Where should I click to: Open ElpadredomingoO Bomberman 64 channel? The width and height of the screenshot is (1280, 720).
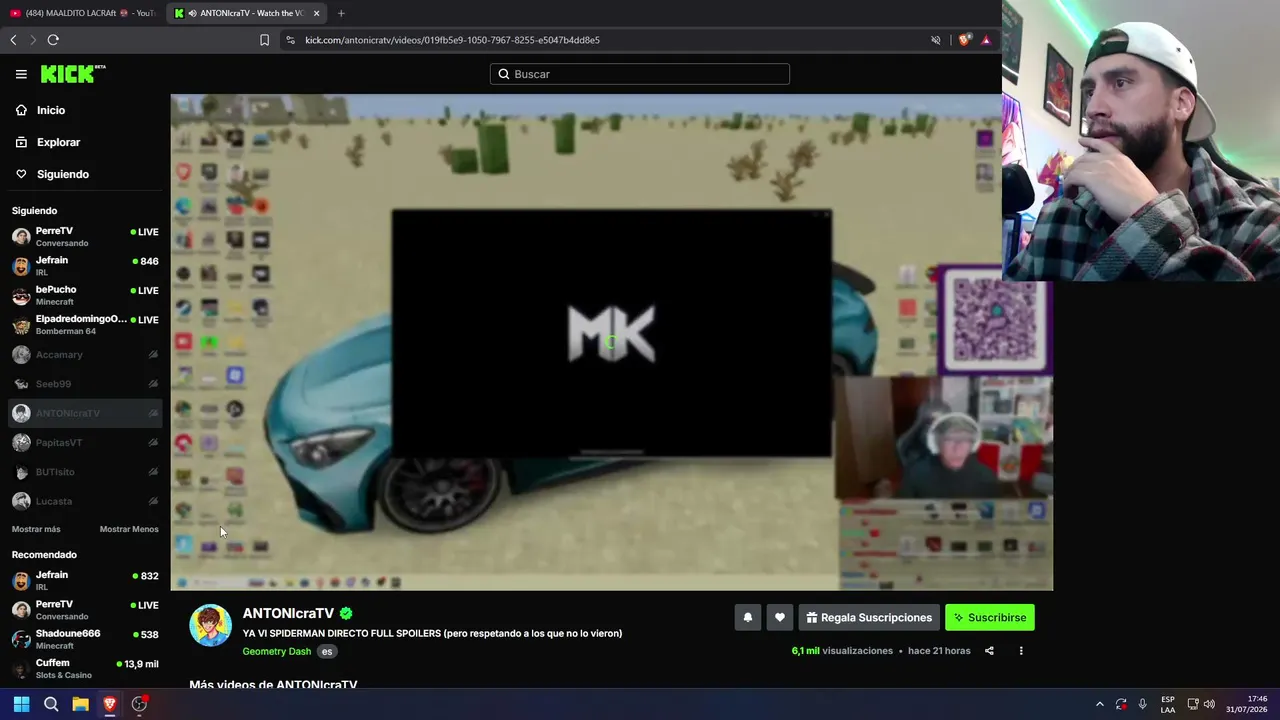(85, 325)
